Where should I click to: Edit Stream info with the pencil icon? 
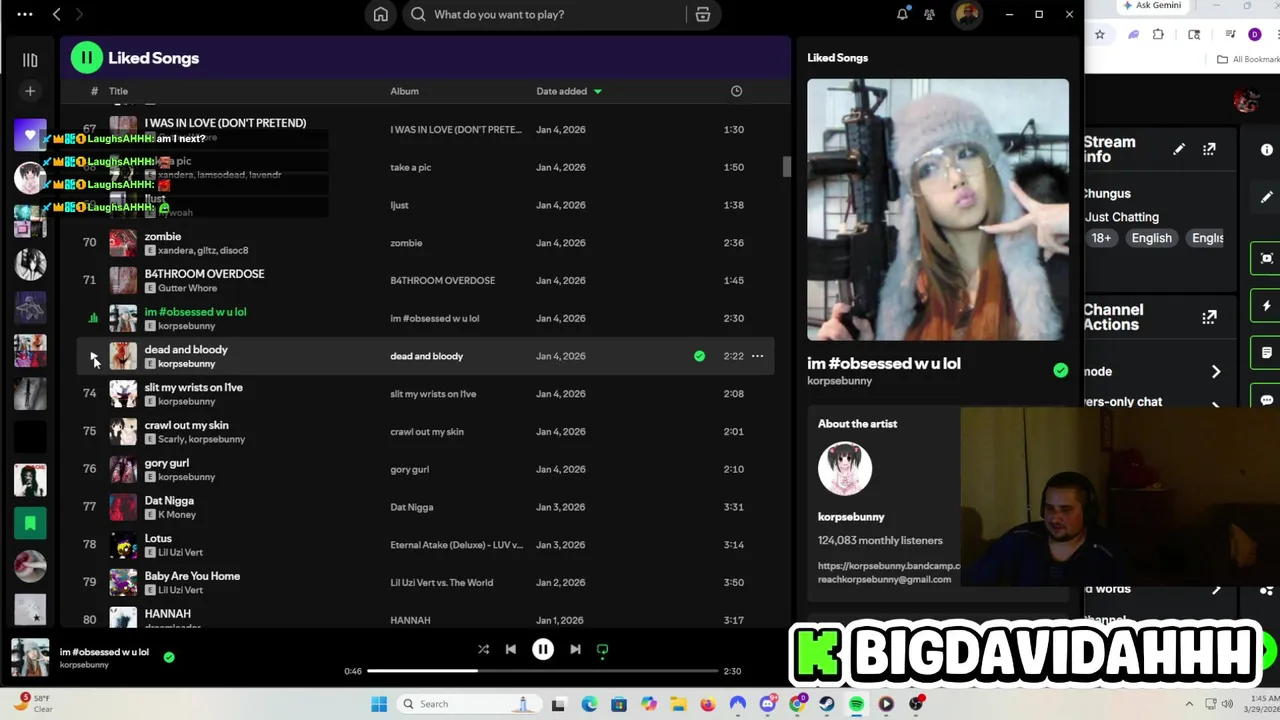pyautogui.click(x=1179, y=149)
